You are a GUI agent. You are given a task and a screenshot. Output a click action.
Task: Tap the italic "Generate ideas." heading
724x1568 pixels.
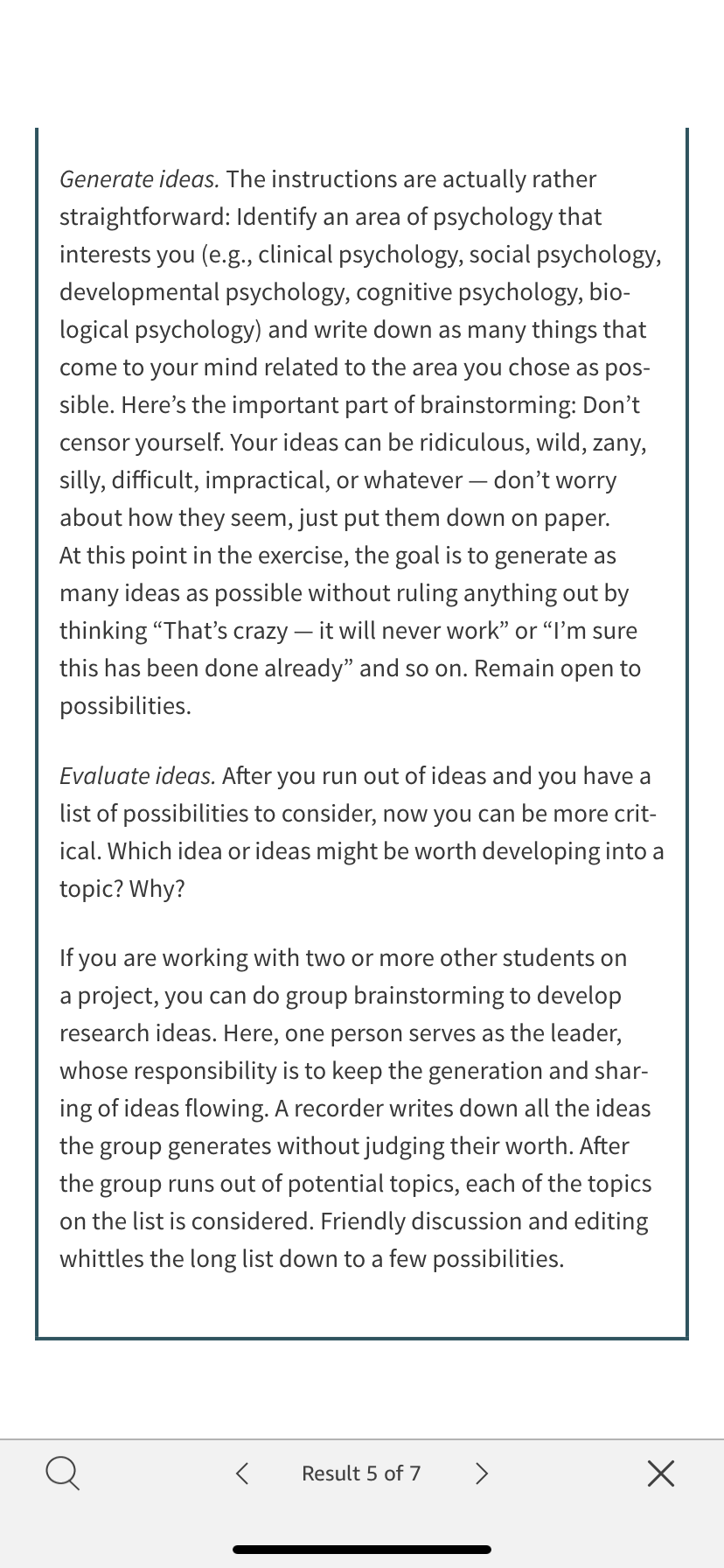pos(139,179)
